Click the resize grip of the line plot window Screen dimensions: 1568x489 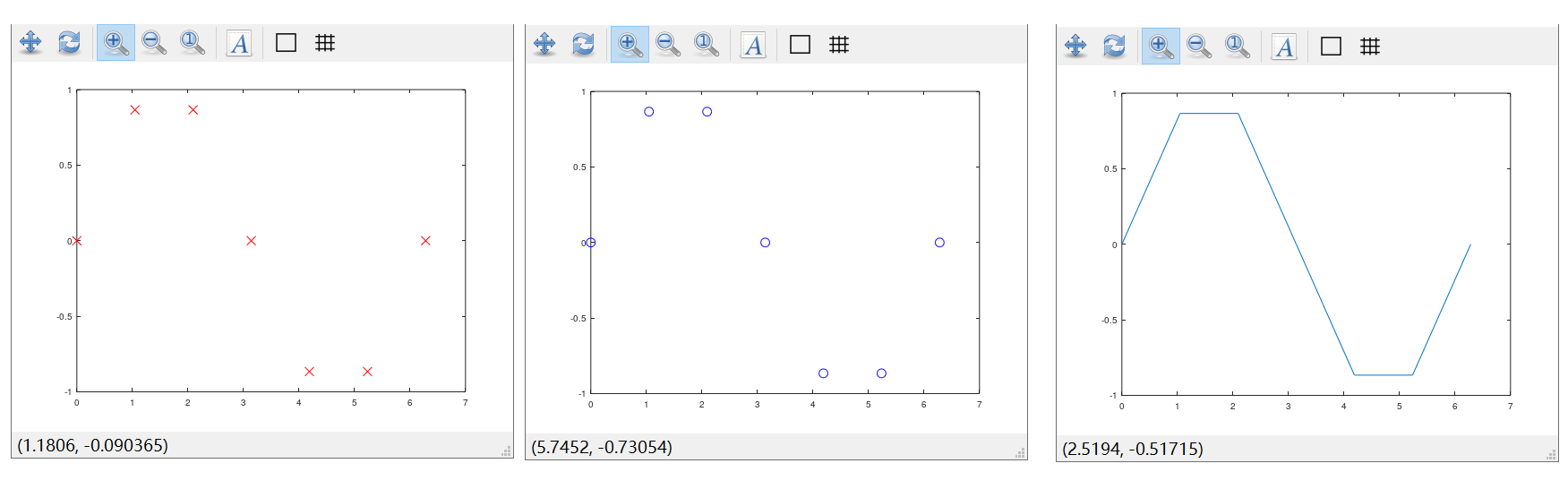[1551, 455]
